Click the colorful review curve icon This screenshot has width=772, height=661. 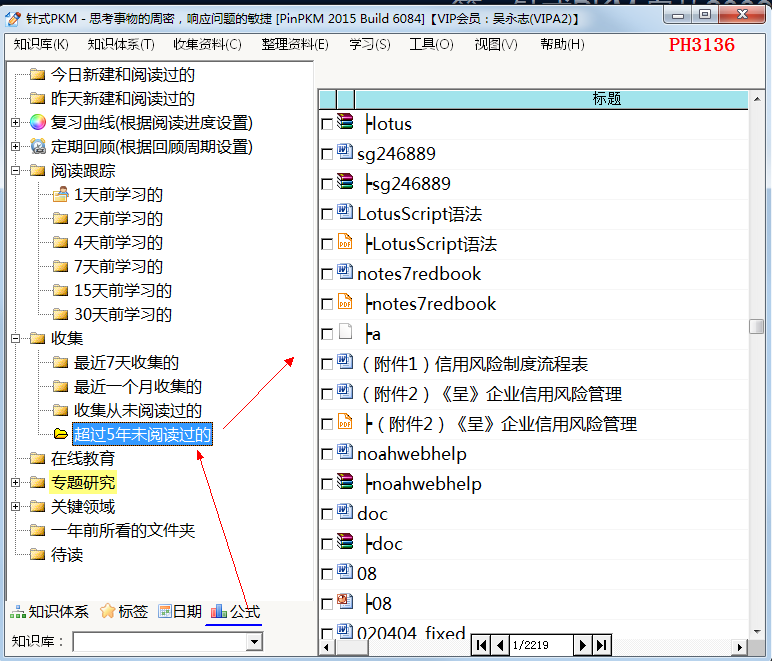tap(38, 123)
